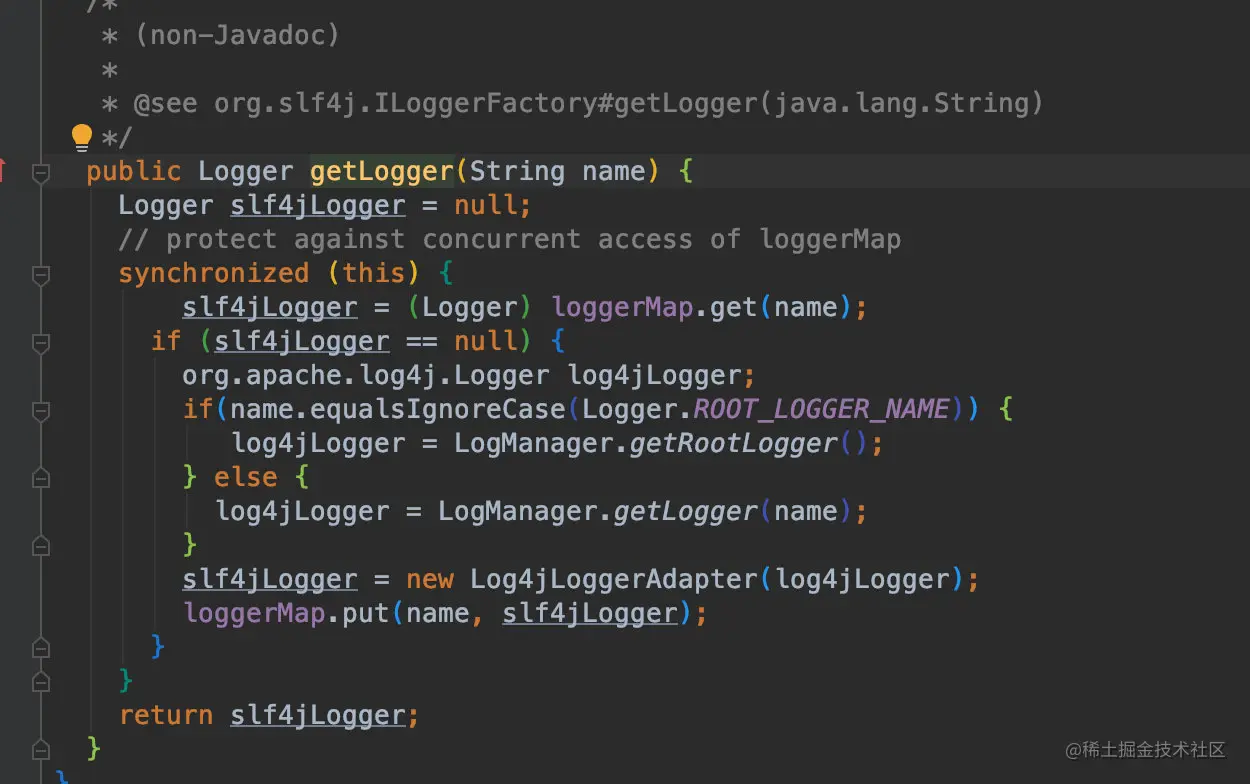
Task: Click 'put' in loggerMap.put call
Action: [x=366, y=614]
